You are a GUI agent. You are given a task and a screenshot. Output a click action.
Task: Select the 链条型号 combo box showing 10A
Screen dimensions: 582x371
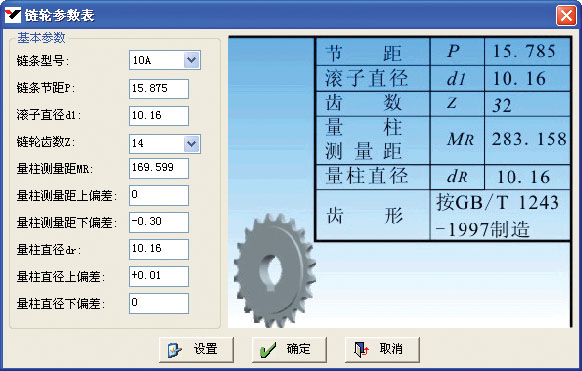(x=165, y=60)
